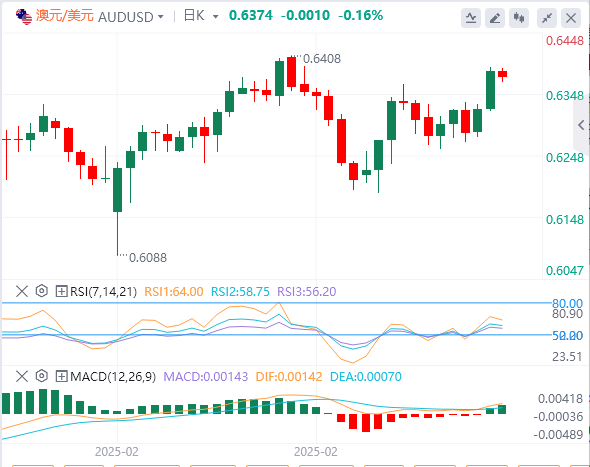Click the Australia-US flag pair icon
The width and height of the screenshot is (590, 467).
pos(24,17)
